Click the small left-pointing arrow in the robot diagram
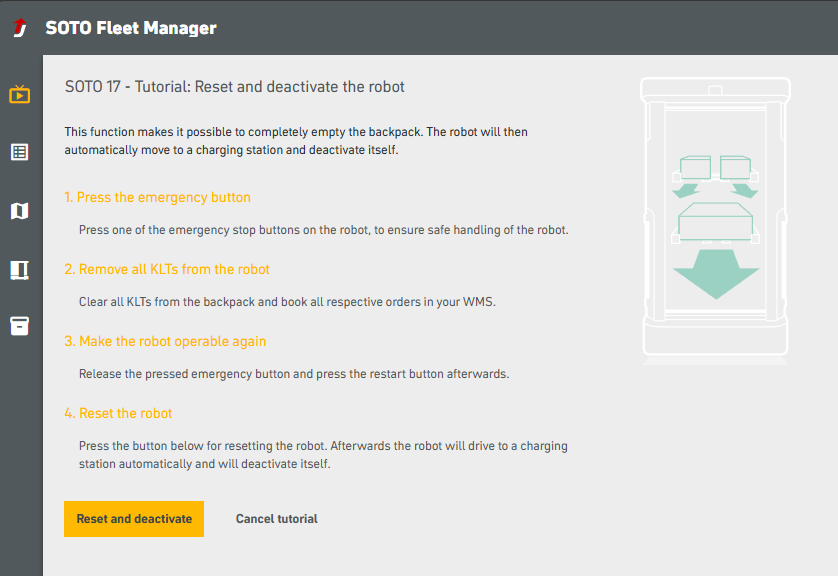 pos(686,190)
